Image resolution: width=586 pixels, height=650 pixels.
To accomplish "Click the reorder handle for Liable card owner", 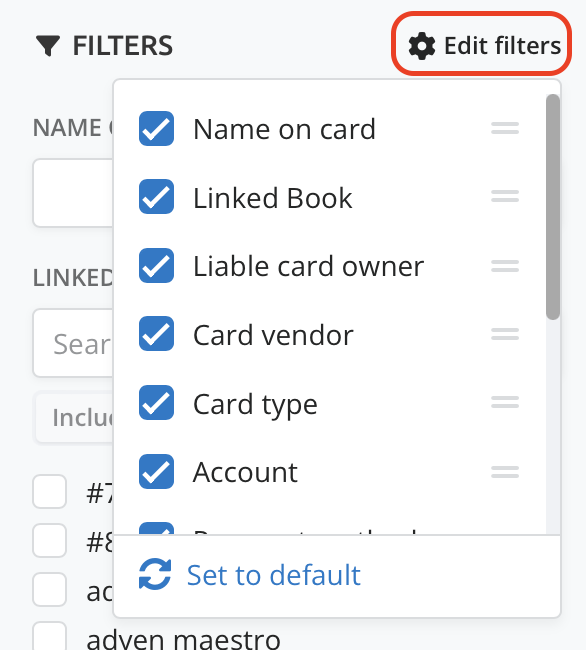I will (x=505, y=266).
